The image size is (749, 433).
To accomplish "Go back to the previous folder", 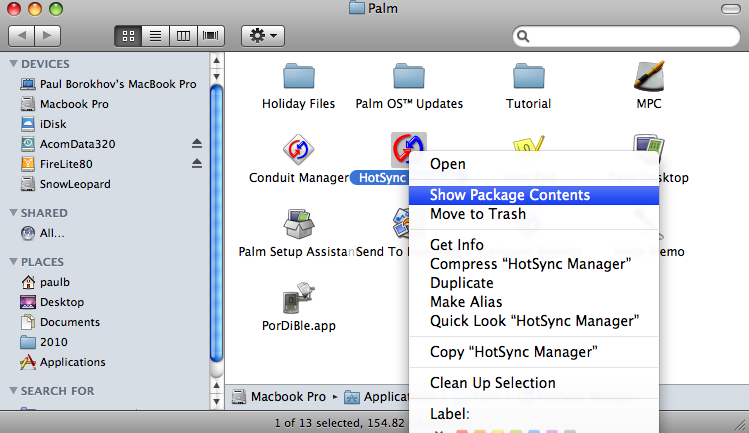I will [21, 36].
